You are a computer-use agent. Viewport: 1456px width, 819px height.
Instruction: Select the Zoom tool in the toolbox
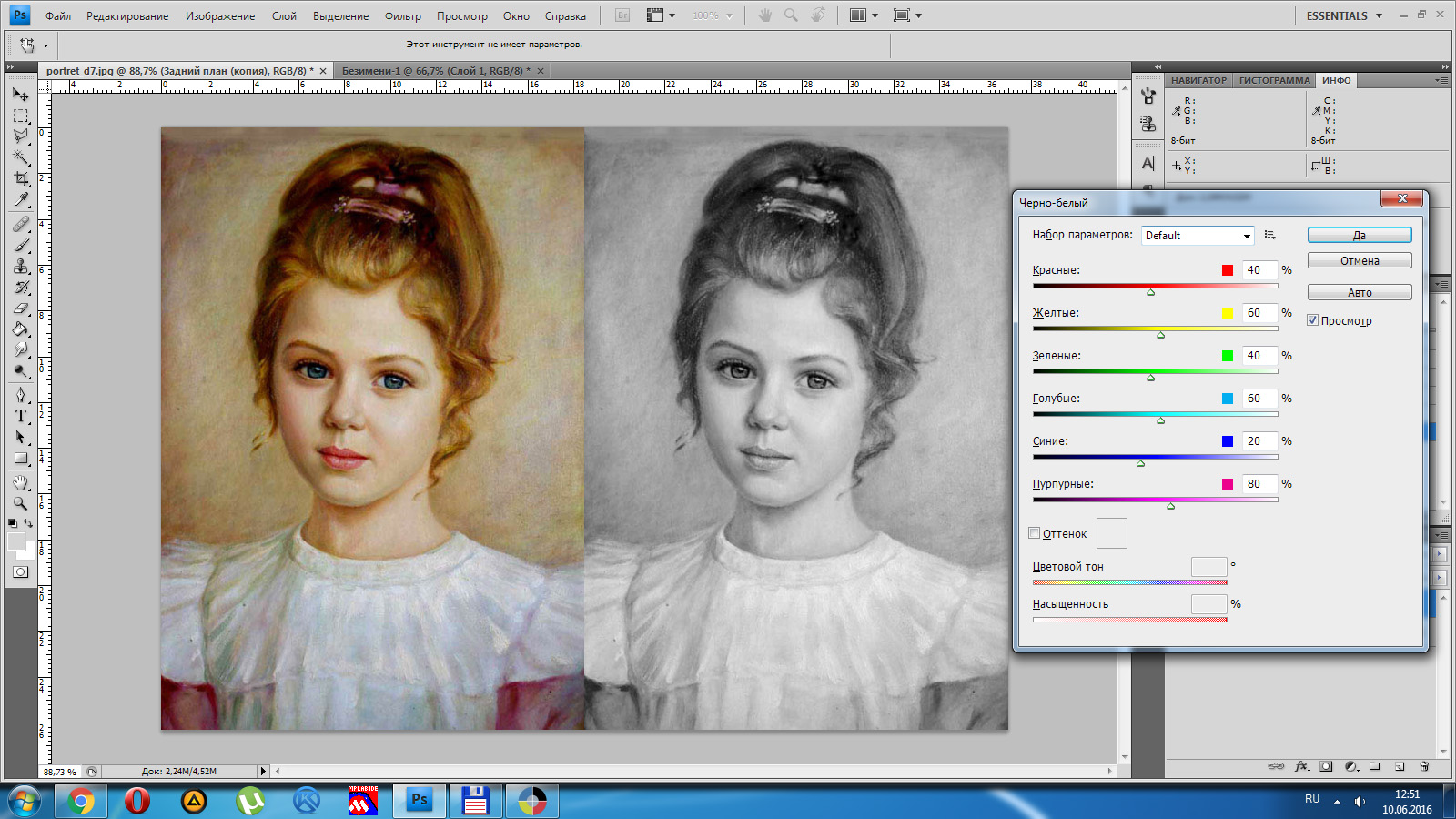point(21,503)
